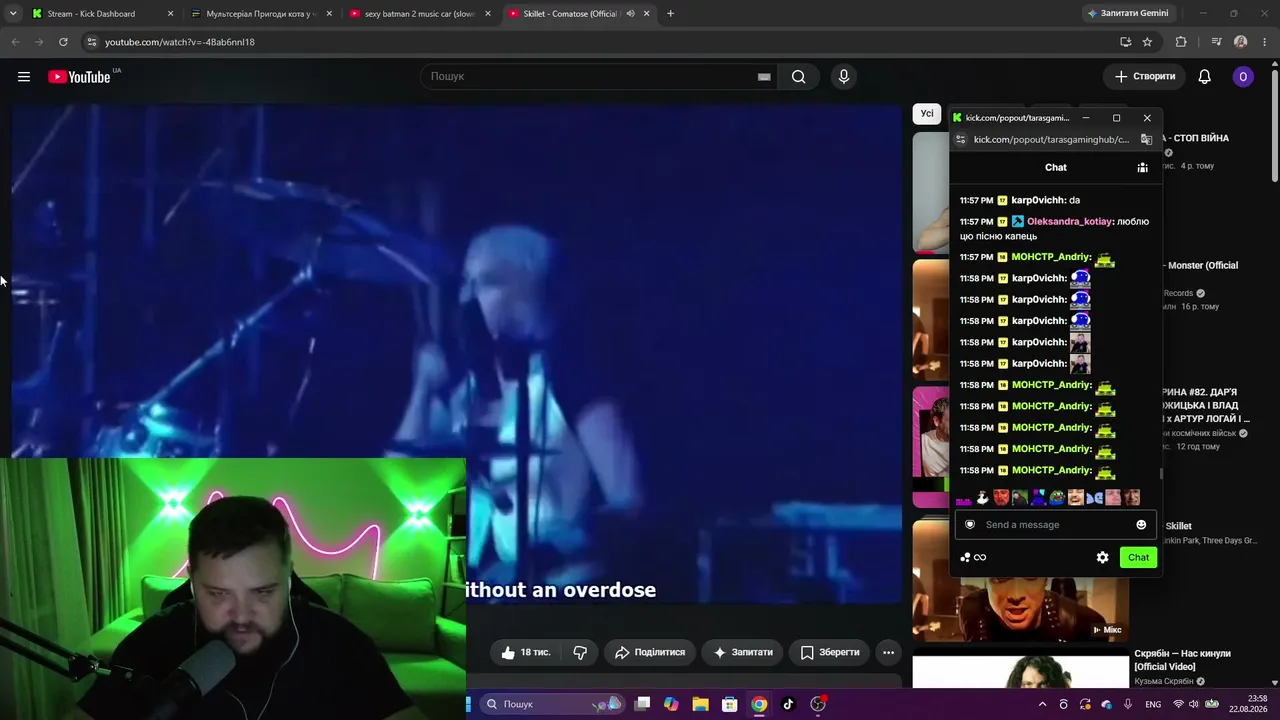Image resolution: width=1280 pixels, height=720 pixels.
Task: Open the chat identity shield icon
Action: tap(969, 525)
